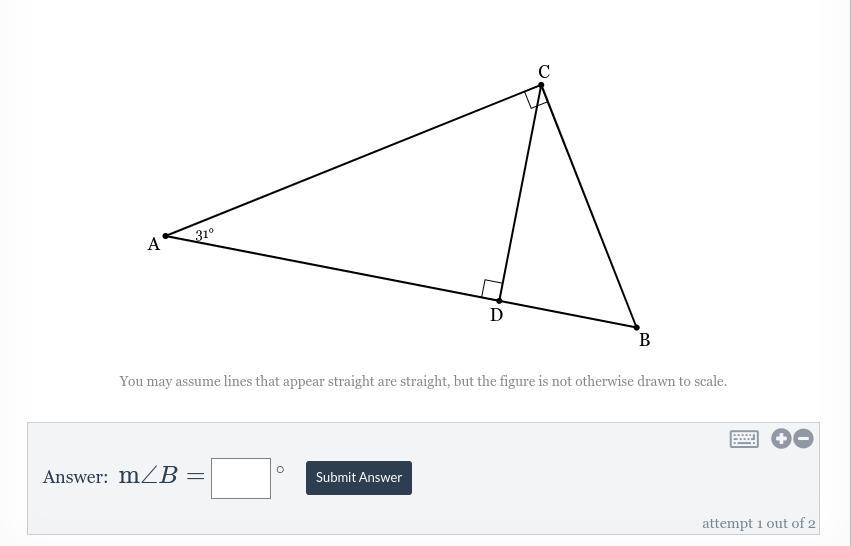Select vertex point C at the top
Image resolution: width=851 pixels, height=546 pixels.
point(541,85)
